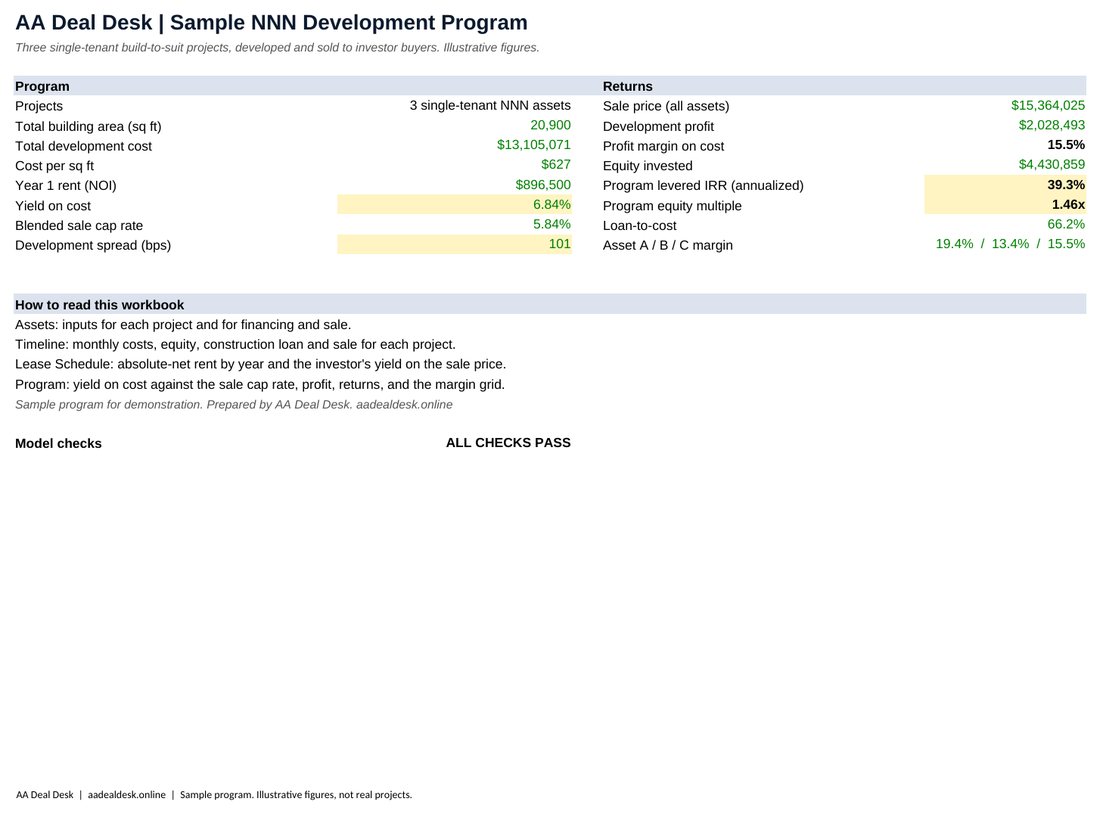Click the subtitle about three single-tenant build-to-suit projects
Screen dimensions: 1100x814
click(277, 48)
